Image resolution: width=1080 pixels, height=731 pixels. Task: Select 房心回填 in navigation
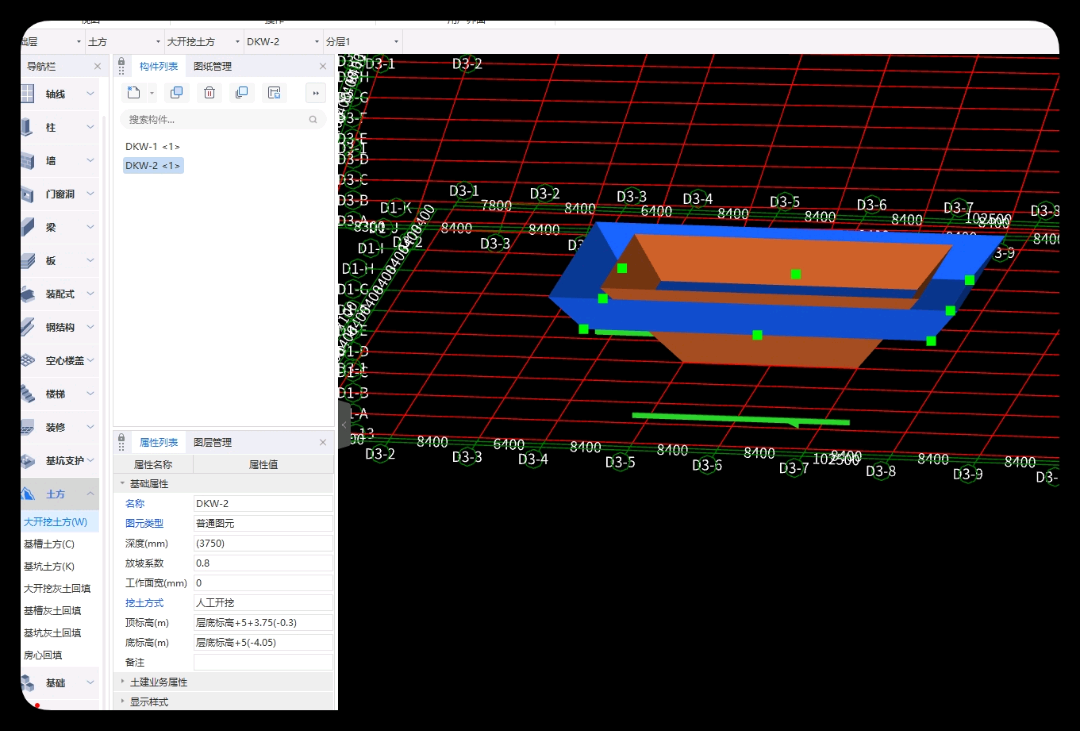[x=43, y=655]
